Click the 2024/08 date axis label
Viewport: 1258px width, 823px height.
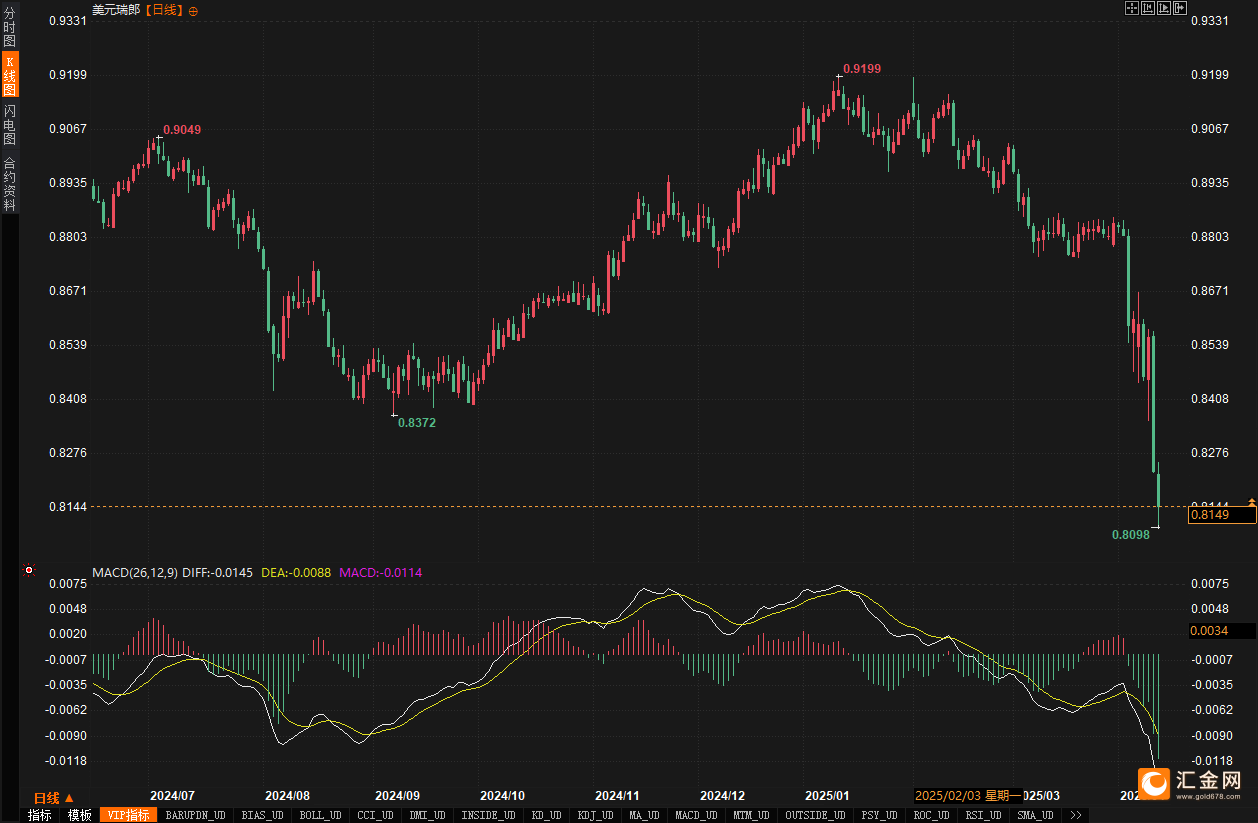[287, 796]
